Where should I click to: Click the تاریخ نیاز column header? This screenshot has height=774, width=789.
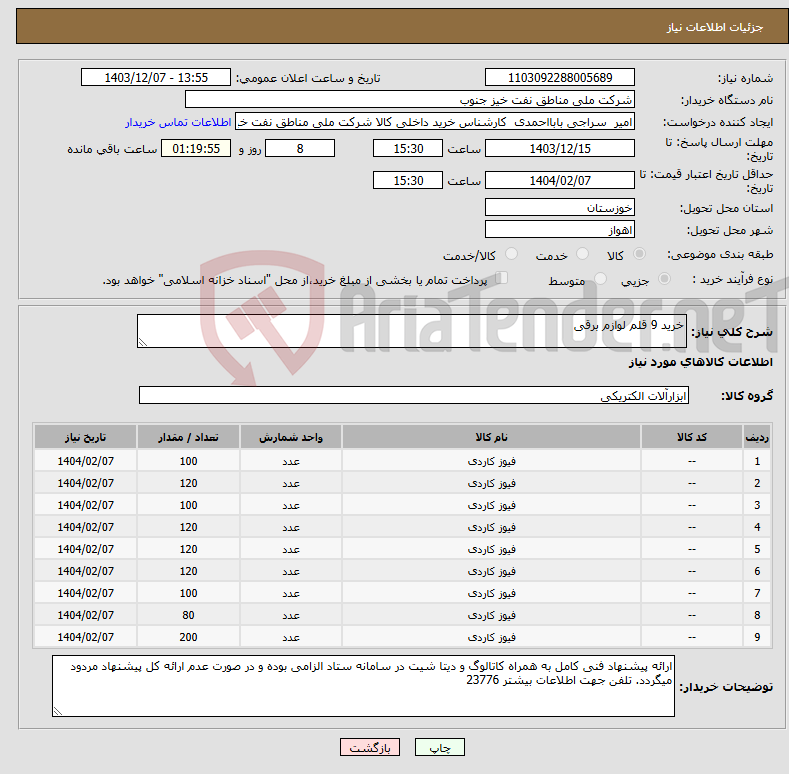[86, 437]
